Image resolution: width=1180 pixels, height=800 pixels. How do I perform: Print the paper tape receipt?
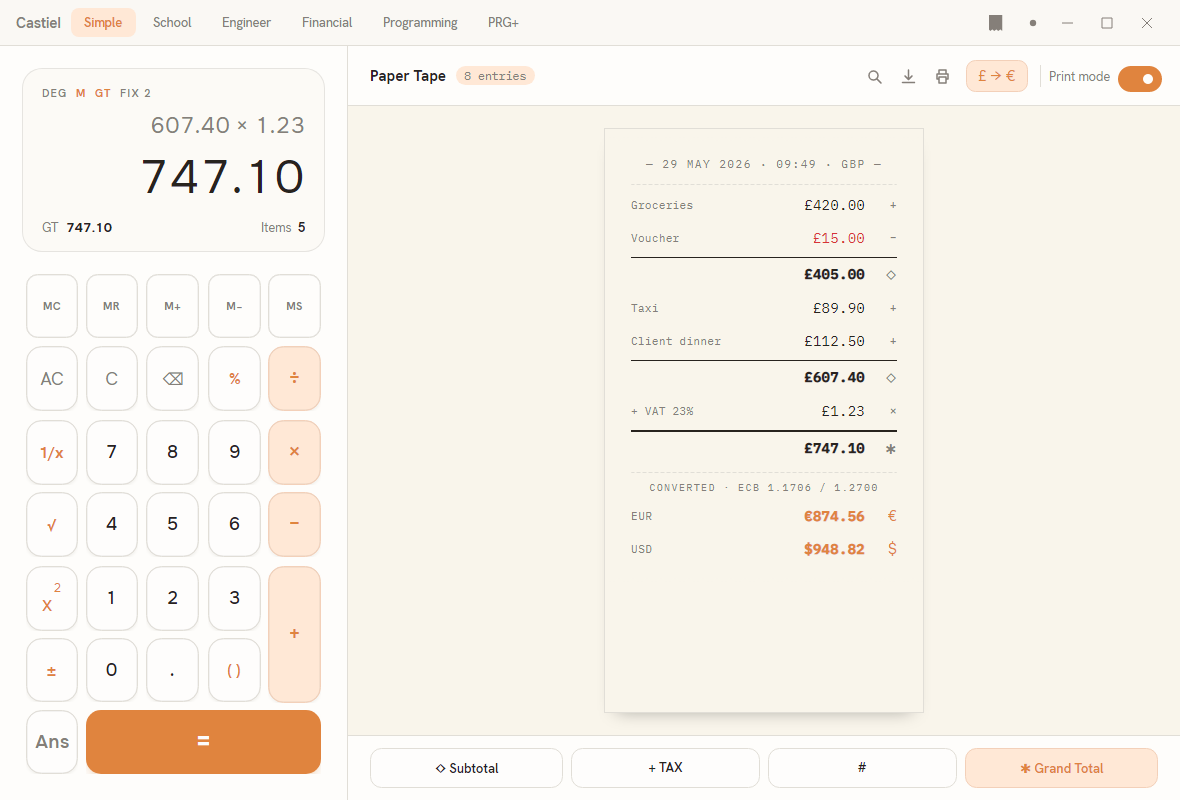click(x=942, y=77)
